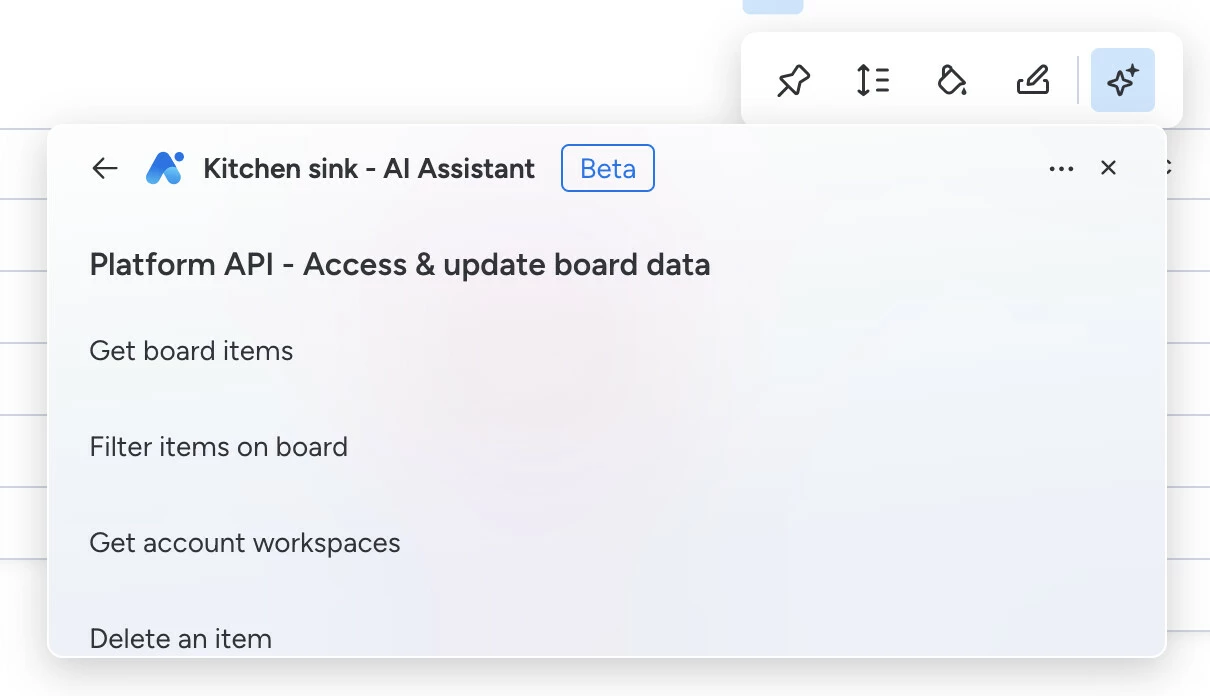The image size is (1210, 696).
Task: Click the Platform API section heading
Action: tap(400, 265)
